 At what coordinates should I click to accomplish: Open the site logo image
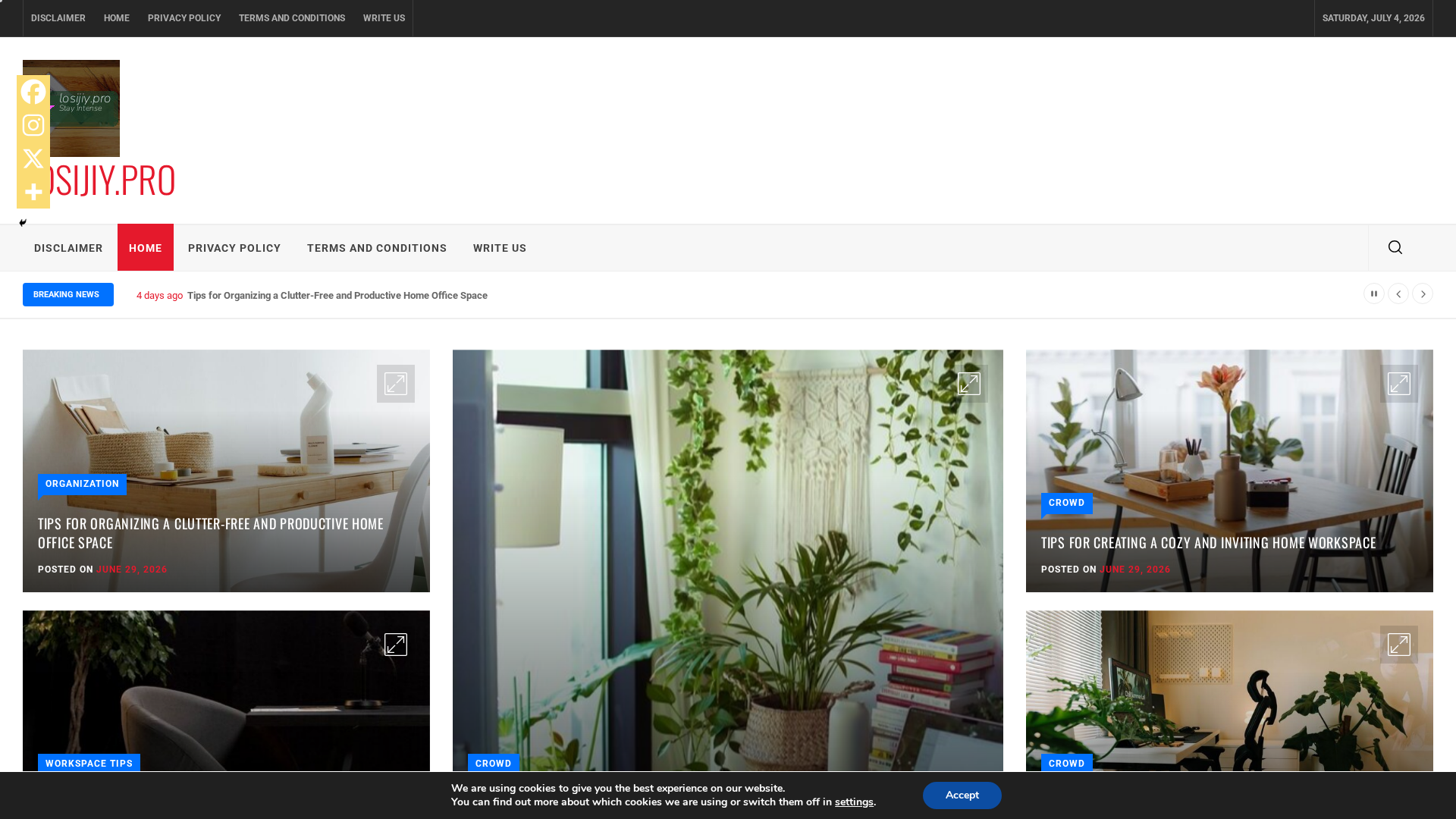[83, 108]
